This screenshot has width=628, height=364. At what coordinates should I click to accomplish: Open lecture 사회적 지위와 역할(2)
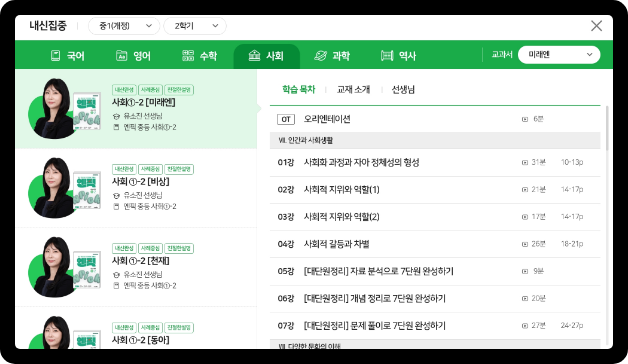click(x=341, y=217)
